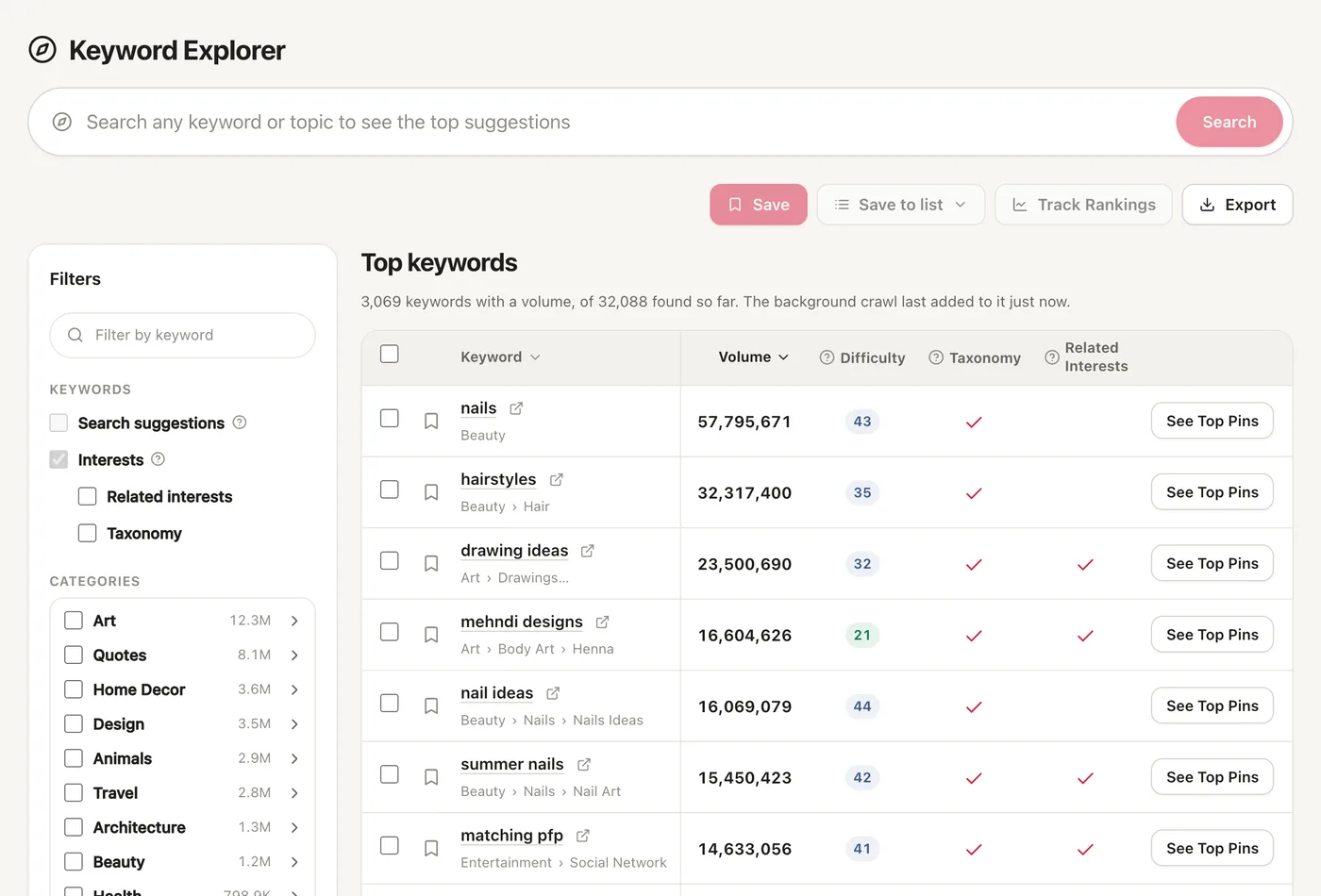
Task: Expand the Home Decor category chevron
Action: click(294, 689)
